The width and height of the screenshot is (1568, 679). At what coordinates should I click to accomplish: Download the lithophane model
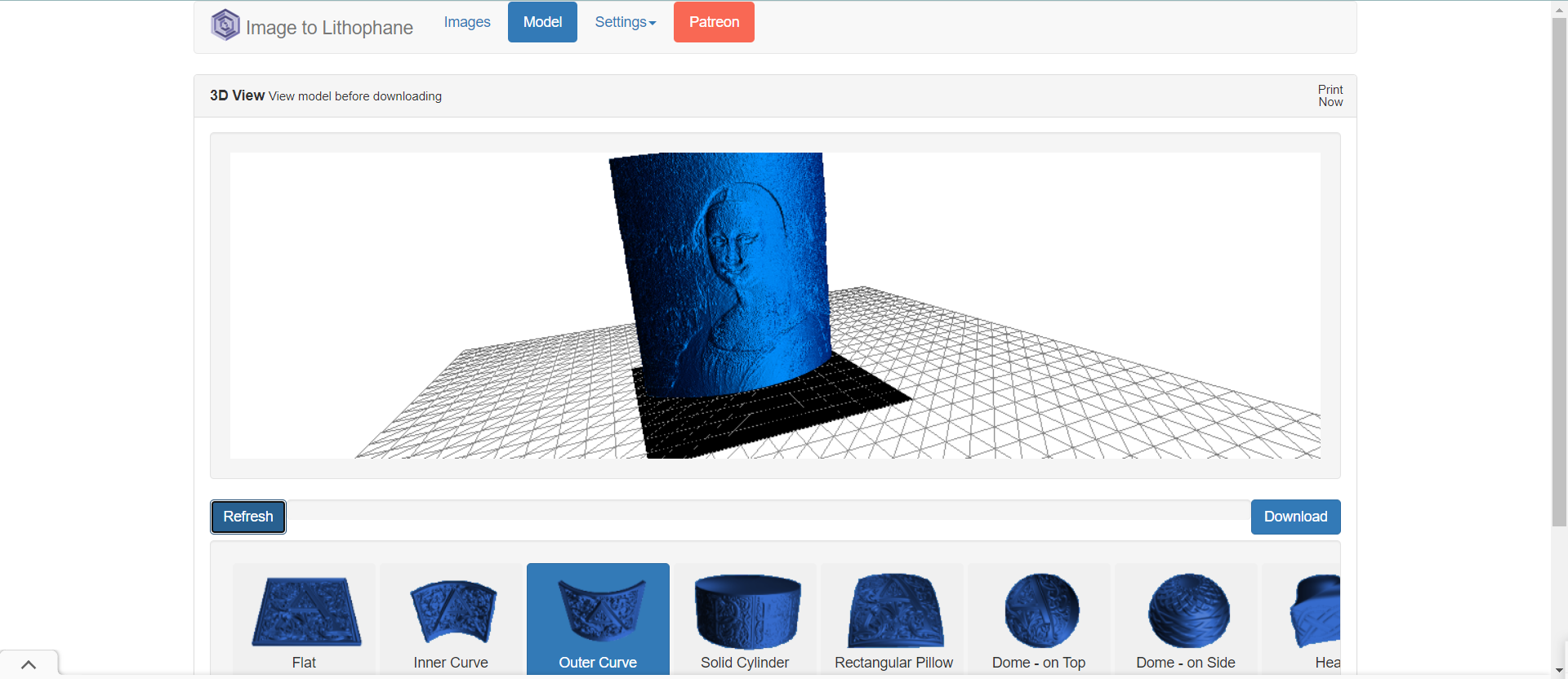pyautogui.click(x=1295, y=517)
